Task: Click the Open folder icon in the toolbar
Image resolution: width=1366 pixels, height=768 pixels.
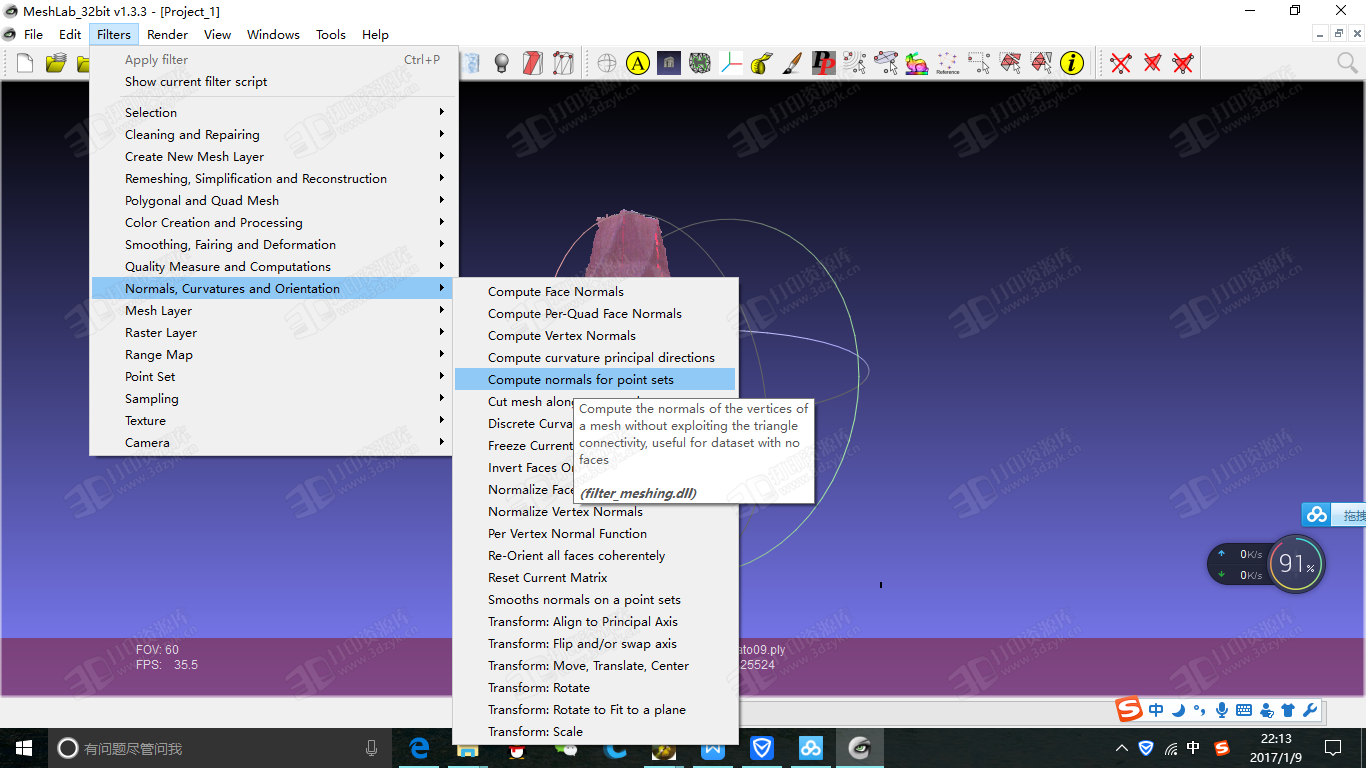Action: click(x=56, y=64)
